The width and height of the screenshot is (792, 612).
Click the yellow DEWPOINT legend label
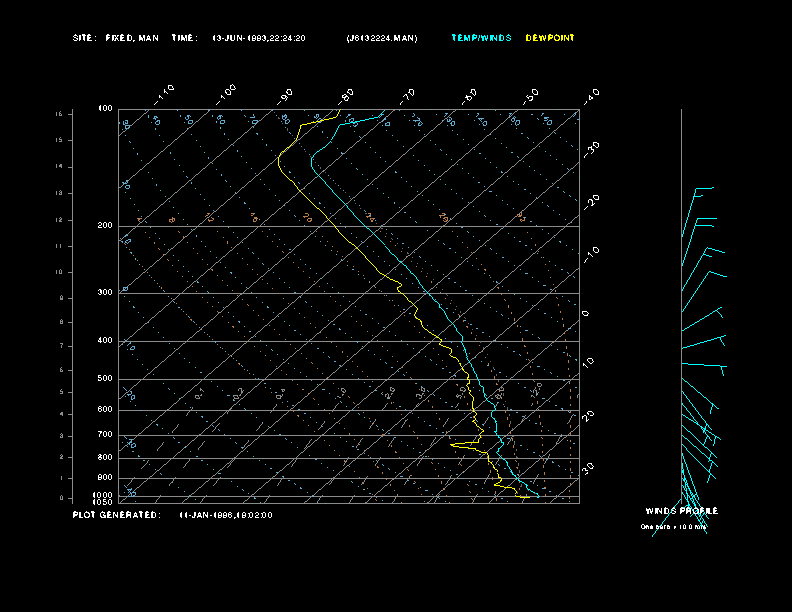pyautogui.click(x=550, y=38)
